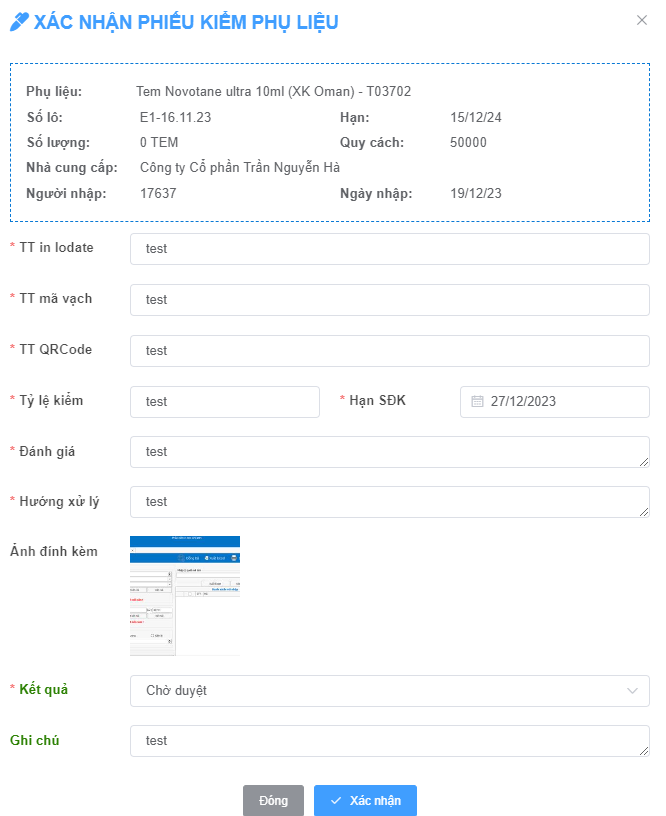Click the dialog title Xác nhận phiếu kiểm phụ liệu
Screen dimensions: 666x816
(x=186, y=22)
